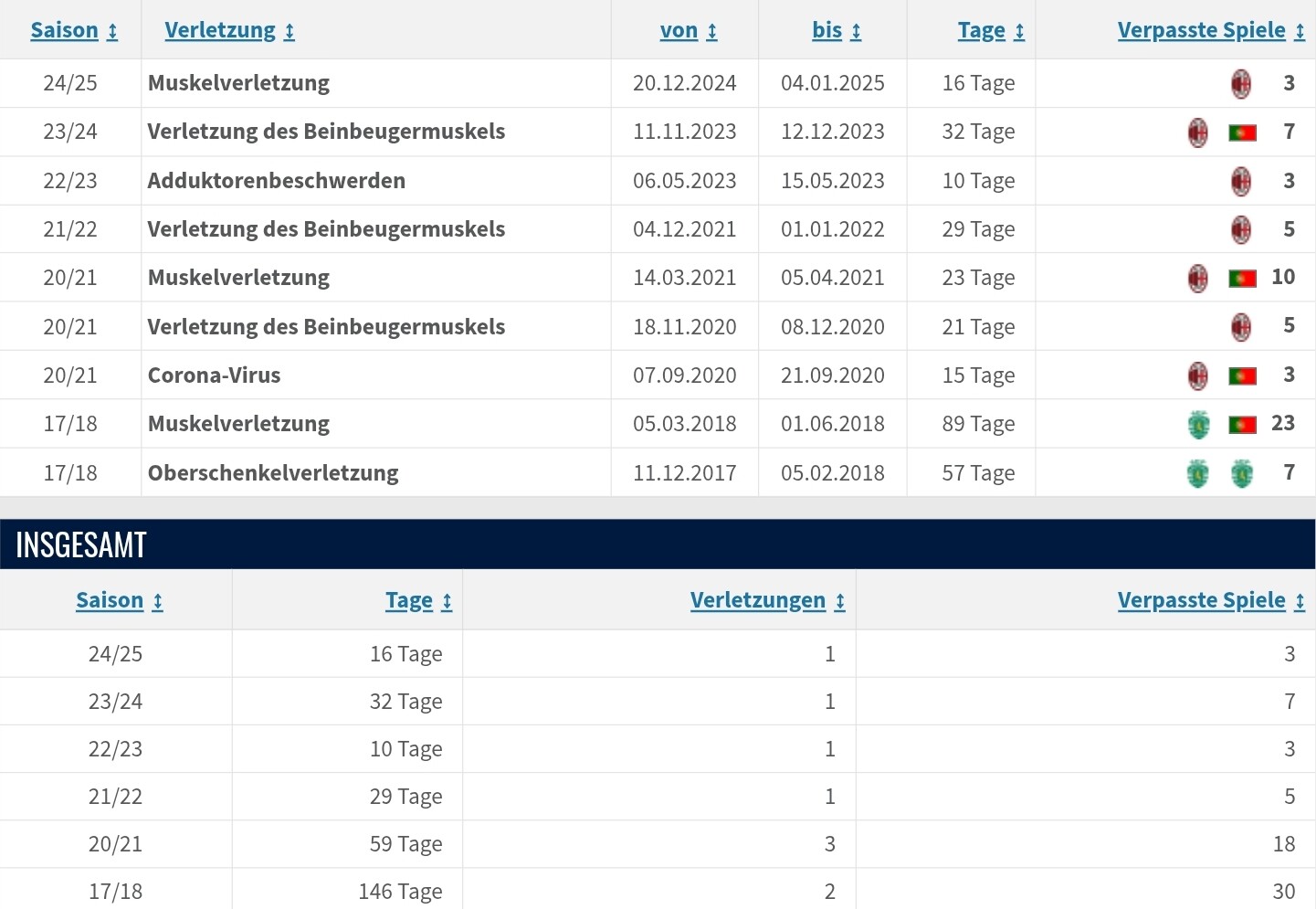Viewport: 1316px width, 909px height.
Task: Click the 11.12.2017 start date cell
Action: click(685, 473)
